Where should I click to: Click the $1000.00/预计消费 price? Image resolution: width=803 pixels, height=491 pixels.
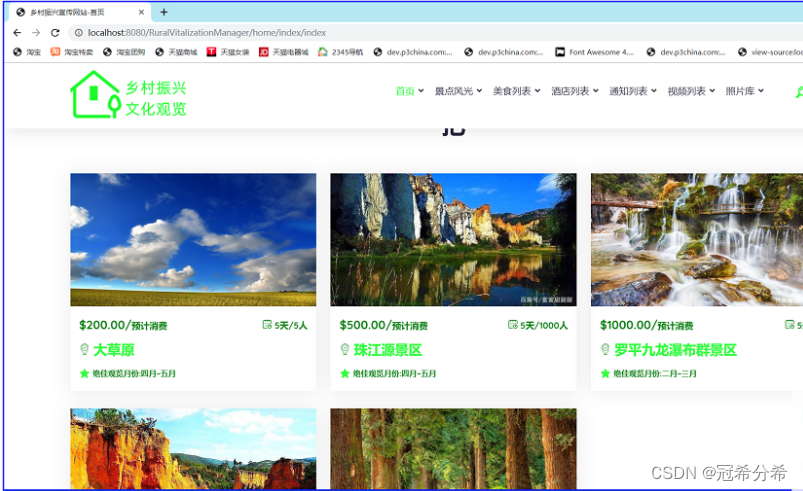pos(646,325)
